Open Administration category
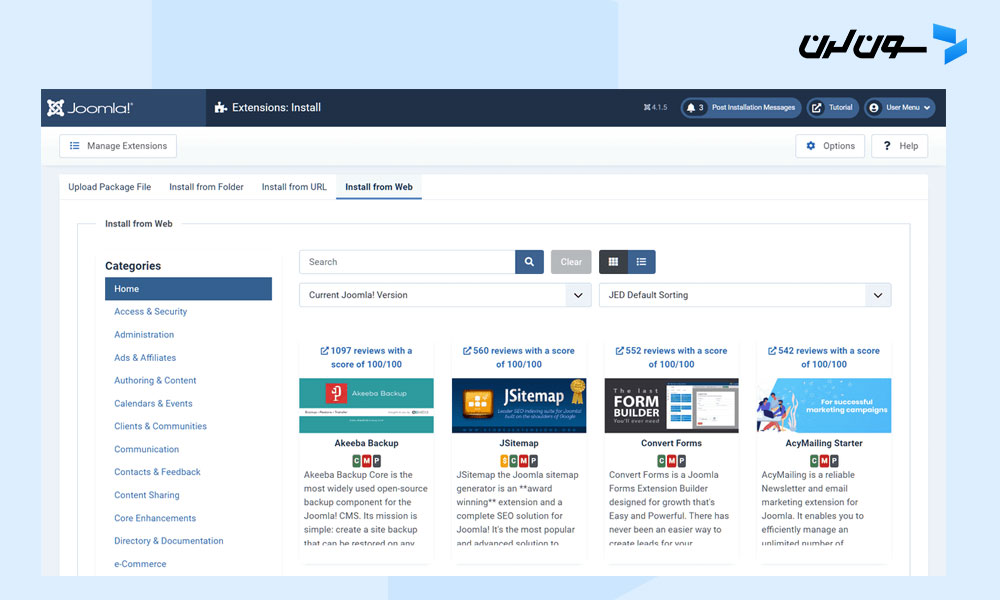Screen dimensions: 1000x600 (144, 335)
